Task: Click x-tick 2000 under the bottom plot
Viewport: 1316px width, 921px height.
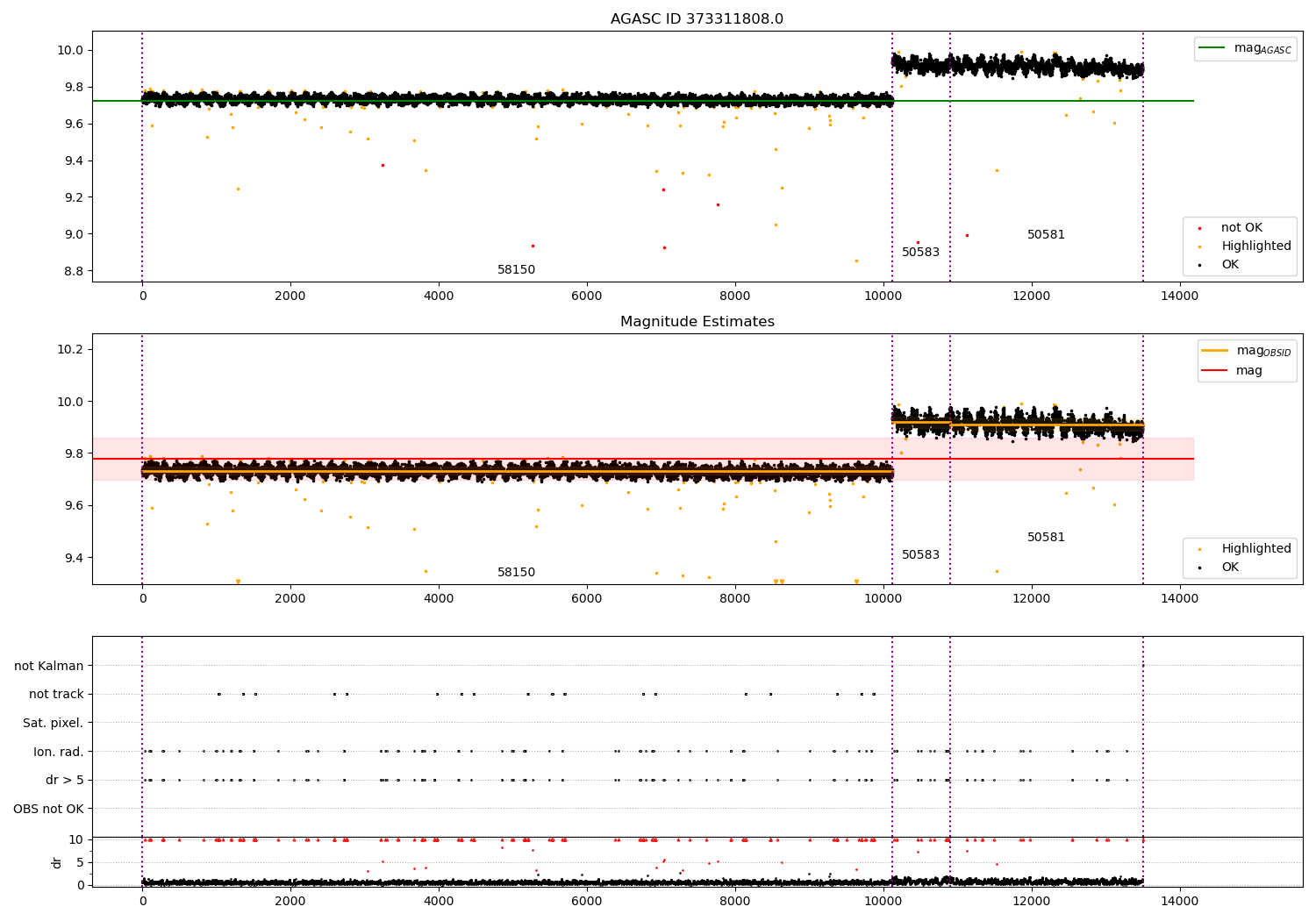Action: 290,902
